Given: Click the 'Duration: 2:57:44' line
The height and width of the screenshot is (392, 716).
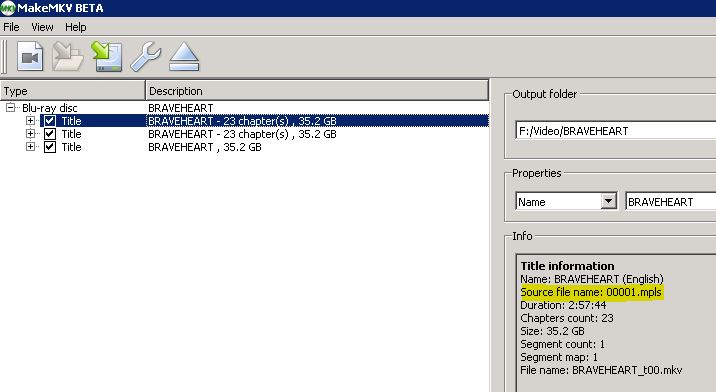Looking at the screenshot, I should point(563,305).
